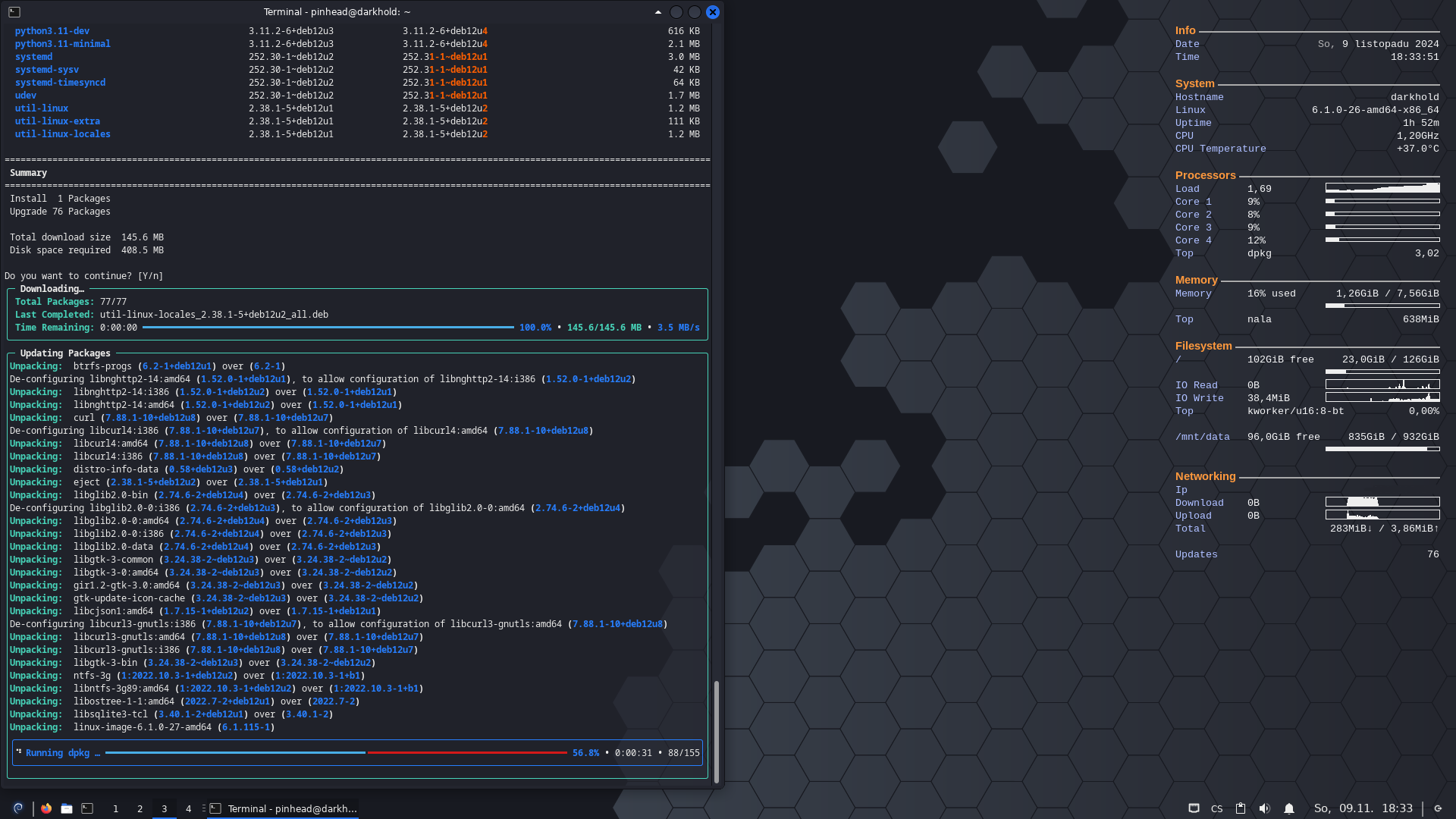
Task: Click the download Time Remaining progress bar
Action: click(328, 328)
